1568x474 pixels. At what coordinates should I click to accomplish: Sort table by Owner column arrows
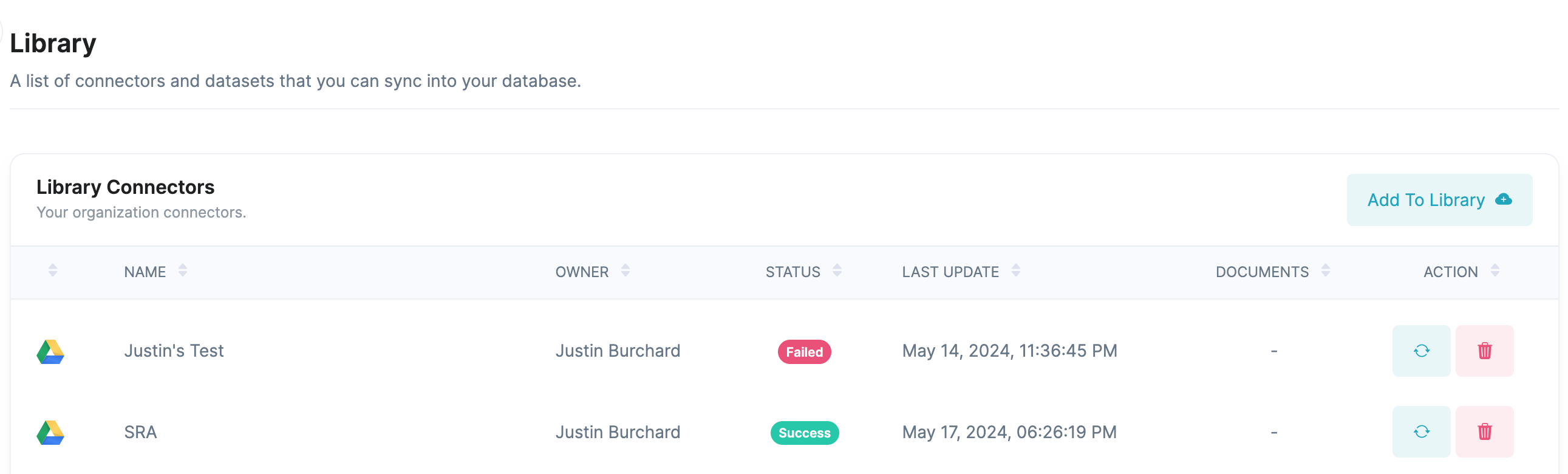[625, 270]
